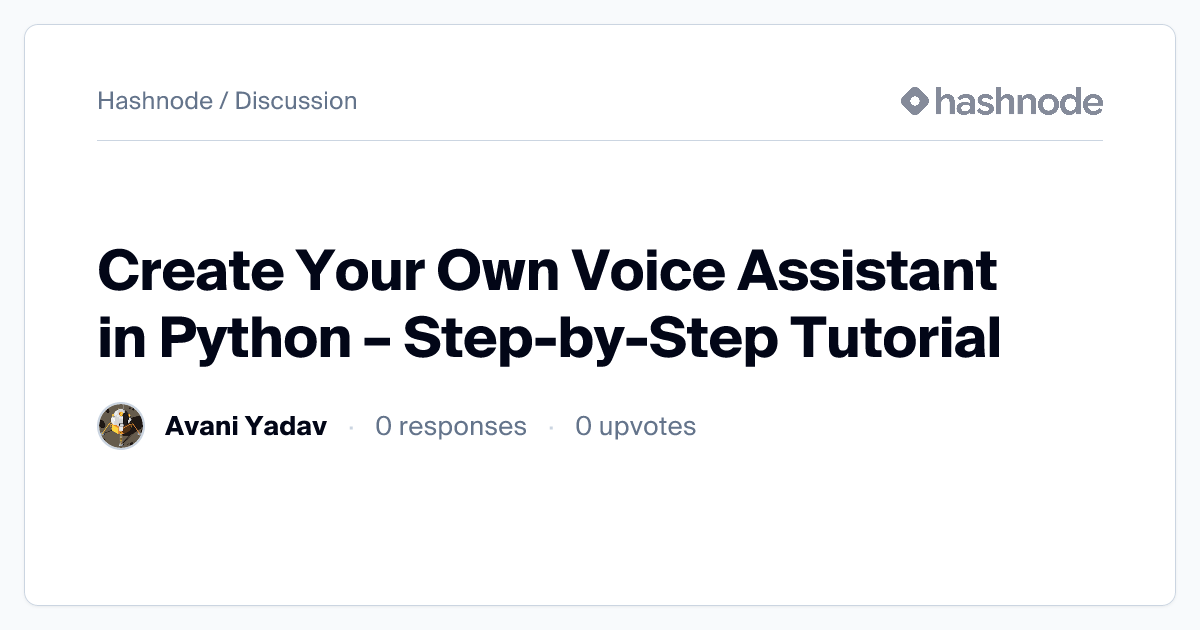Open author name Avani Yadav

pyautogui.click(x=245, y=427)
